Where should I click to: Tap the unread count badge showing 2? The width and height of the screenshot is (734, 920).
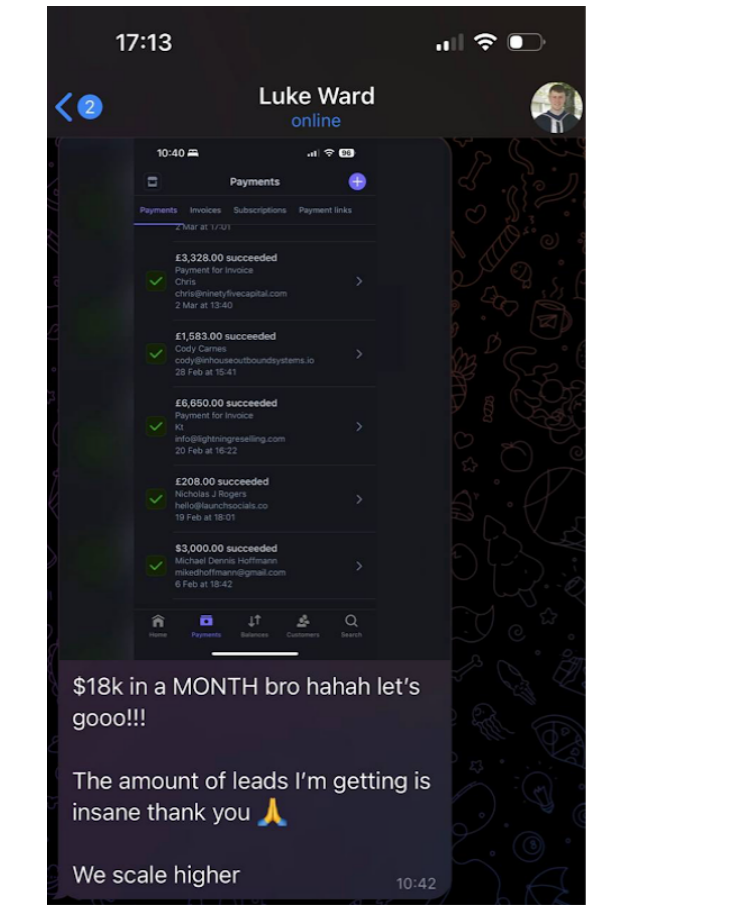point(90,107)
